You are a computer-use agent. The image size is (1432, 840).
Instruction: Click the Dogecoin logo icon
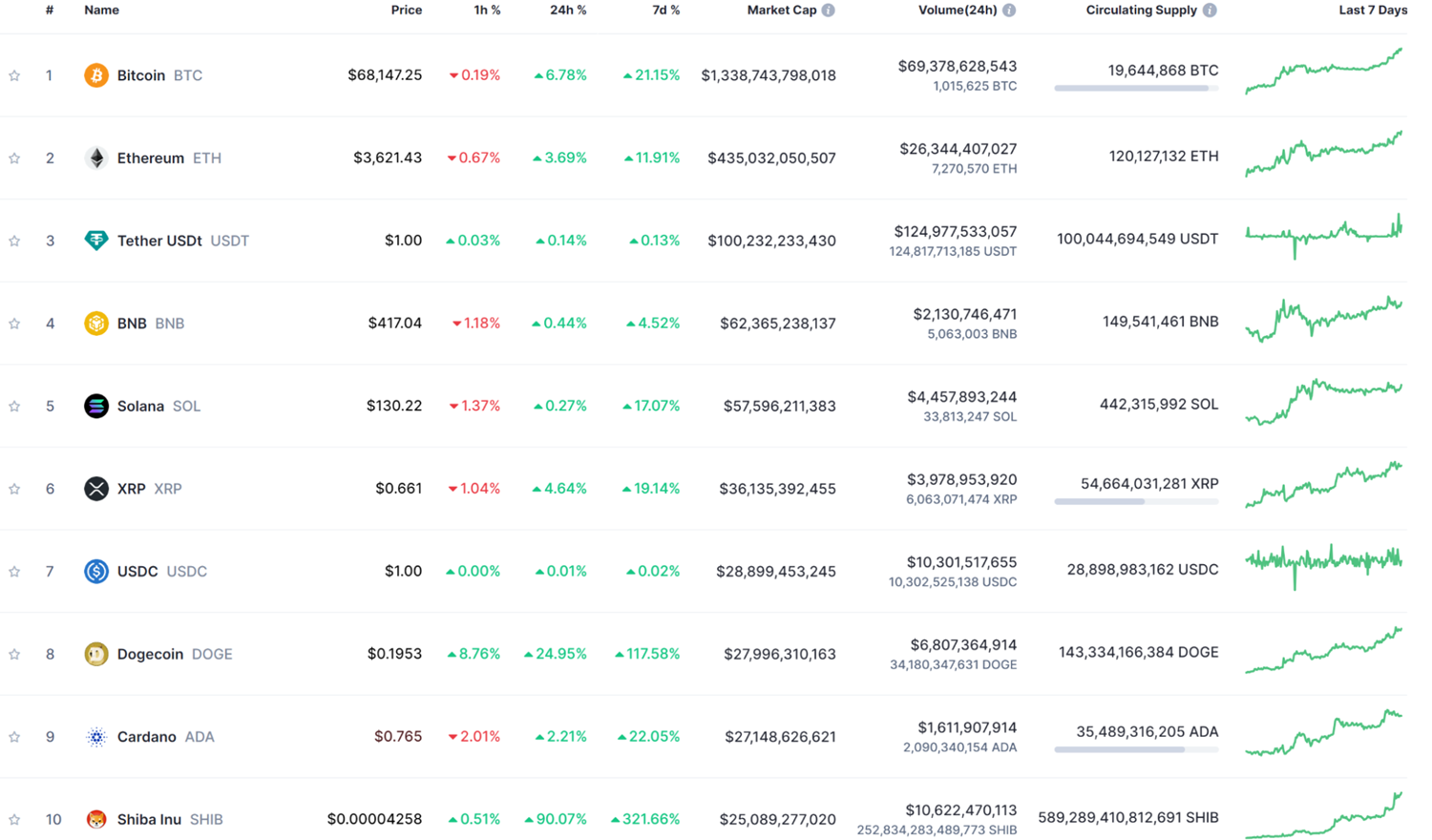coord(95,654)
